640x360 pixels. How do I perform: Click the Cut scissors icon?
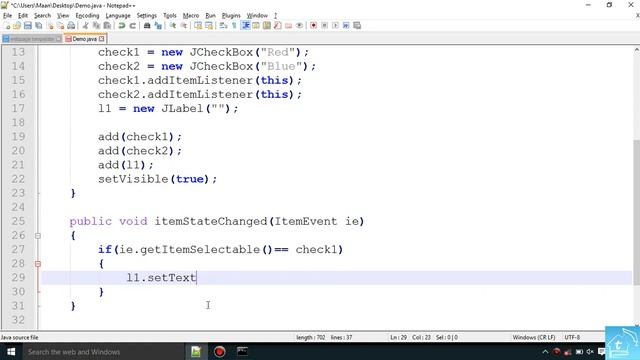pos(85,26)
